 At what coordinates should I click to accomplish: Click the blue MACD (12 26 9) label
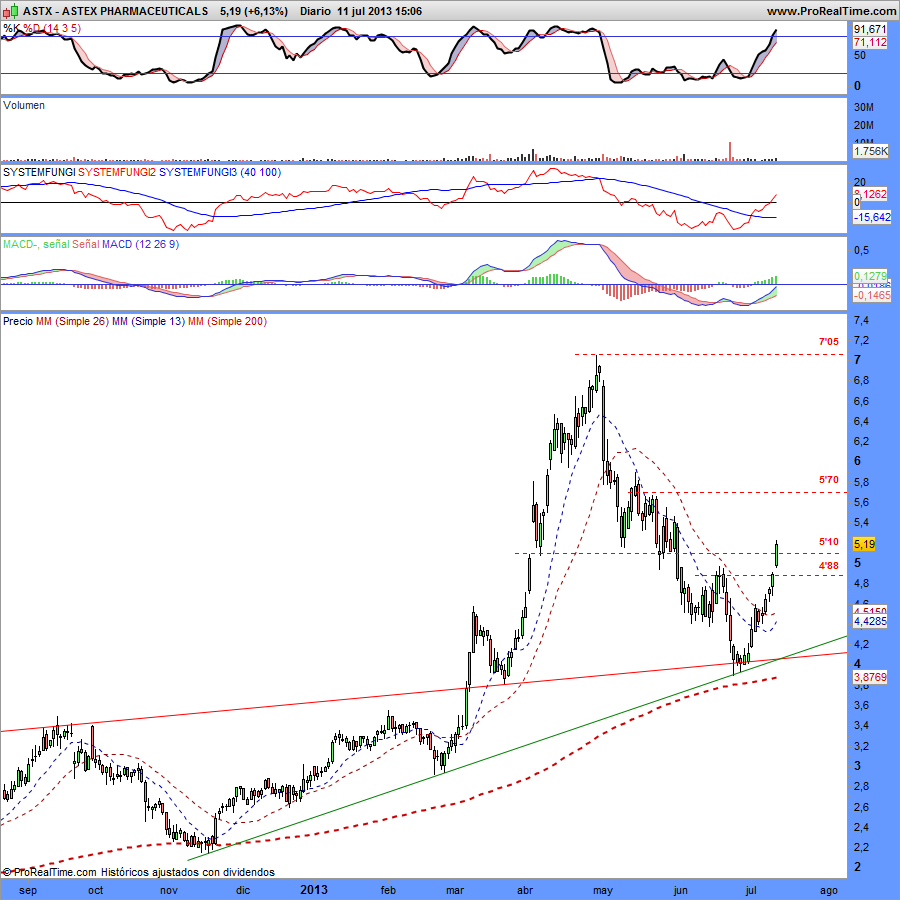click(141, 245)
